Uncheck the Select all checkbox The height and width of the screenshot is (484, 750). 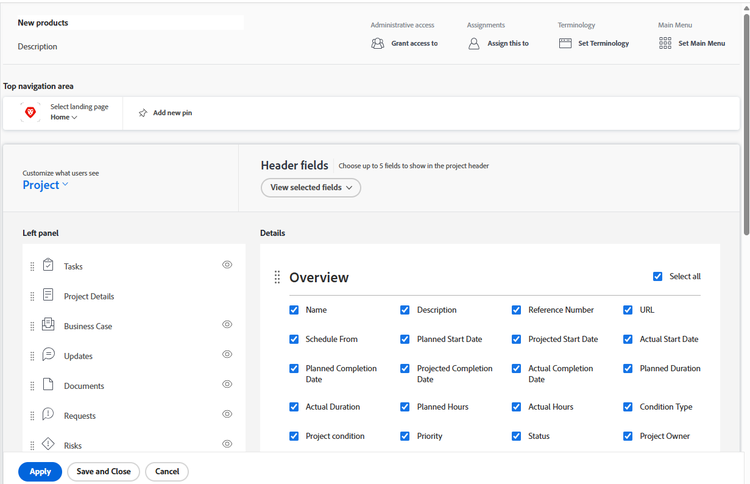point(657,276)
